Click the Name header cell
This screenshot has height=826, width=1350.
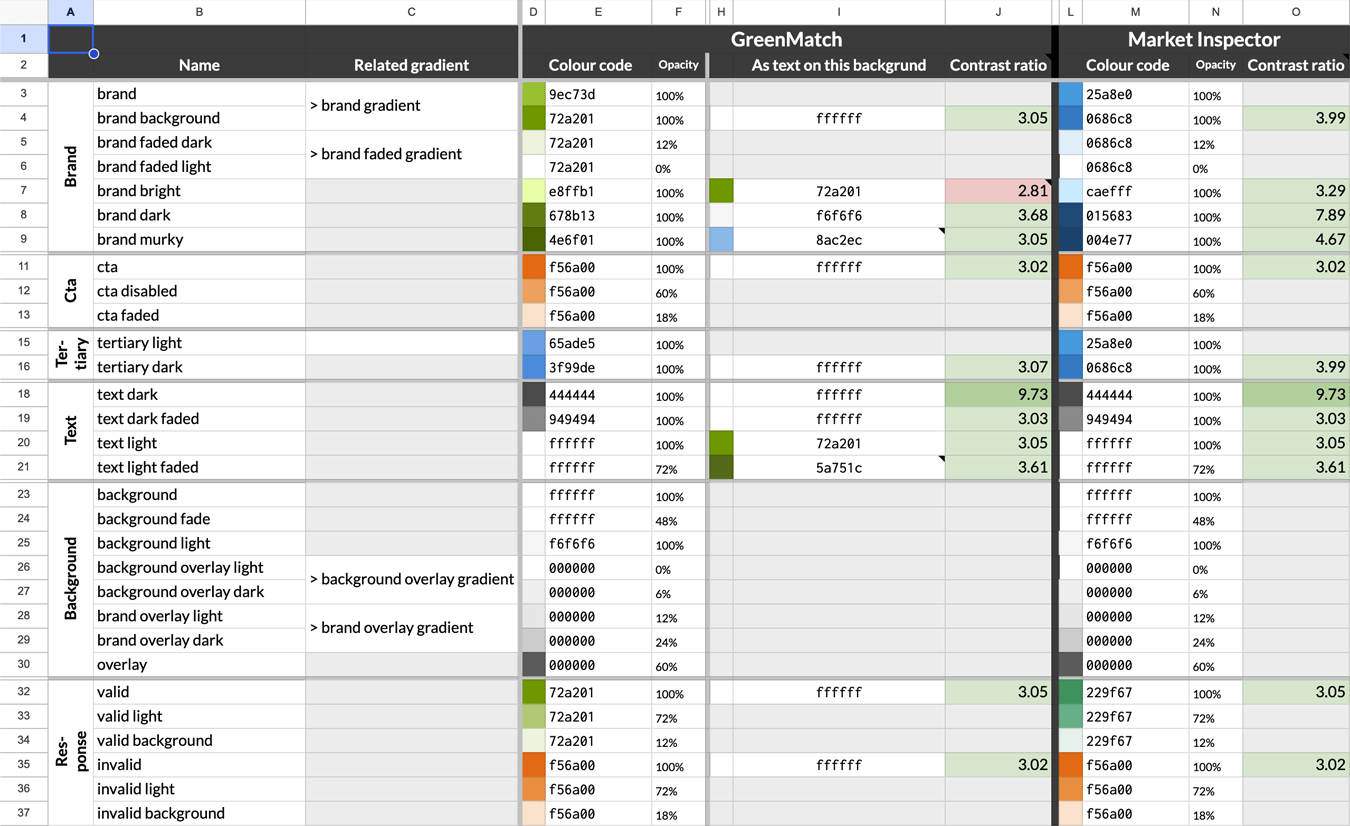pyautogui.click(x=199, y=65)
